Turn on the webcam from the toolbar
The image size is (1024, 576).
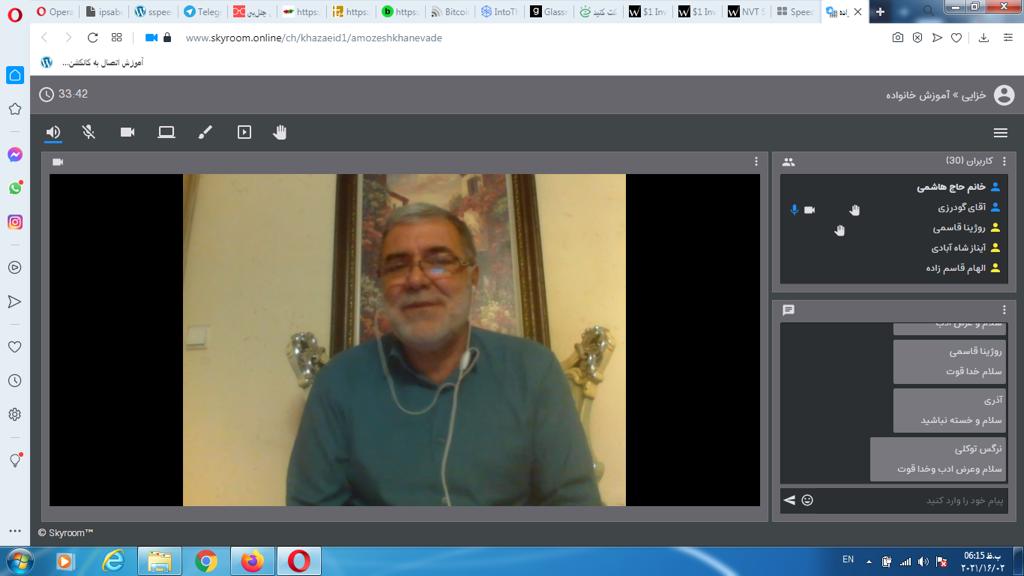(127, 132)
